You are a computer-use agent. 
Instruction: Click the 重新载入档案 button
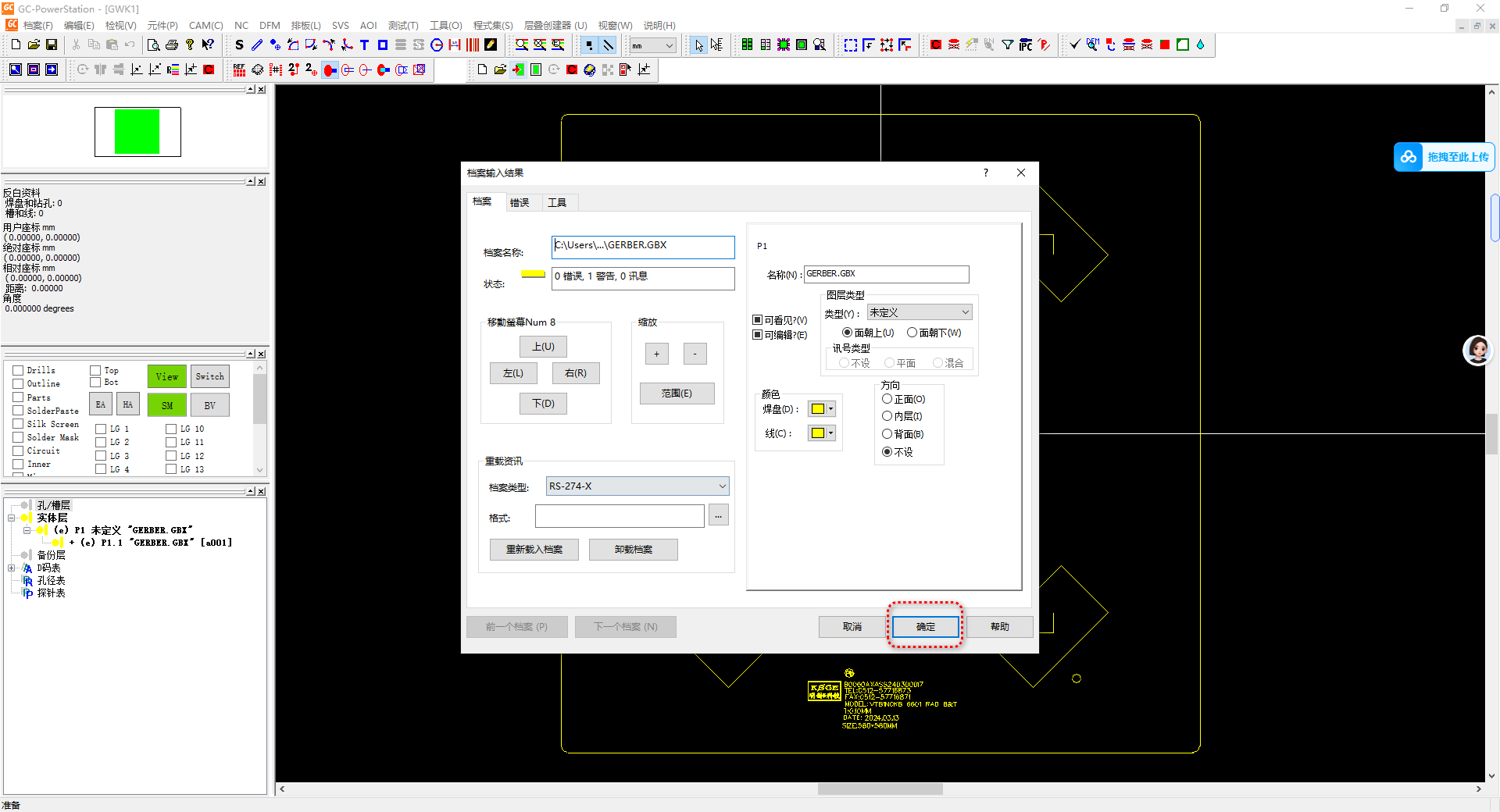pos(534,550)
